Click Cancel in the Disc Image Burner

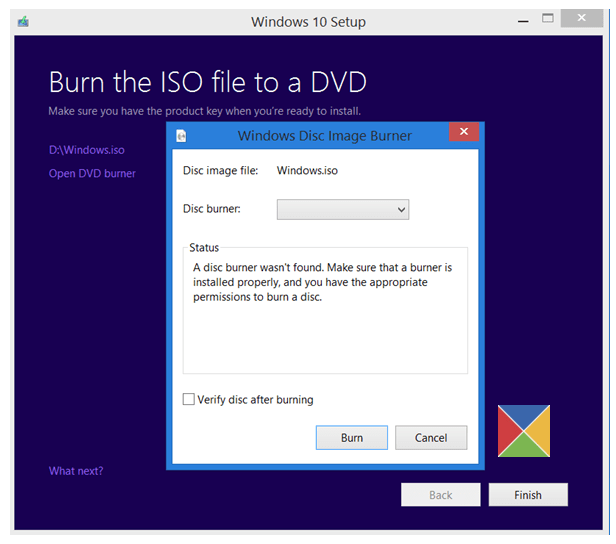431,438
